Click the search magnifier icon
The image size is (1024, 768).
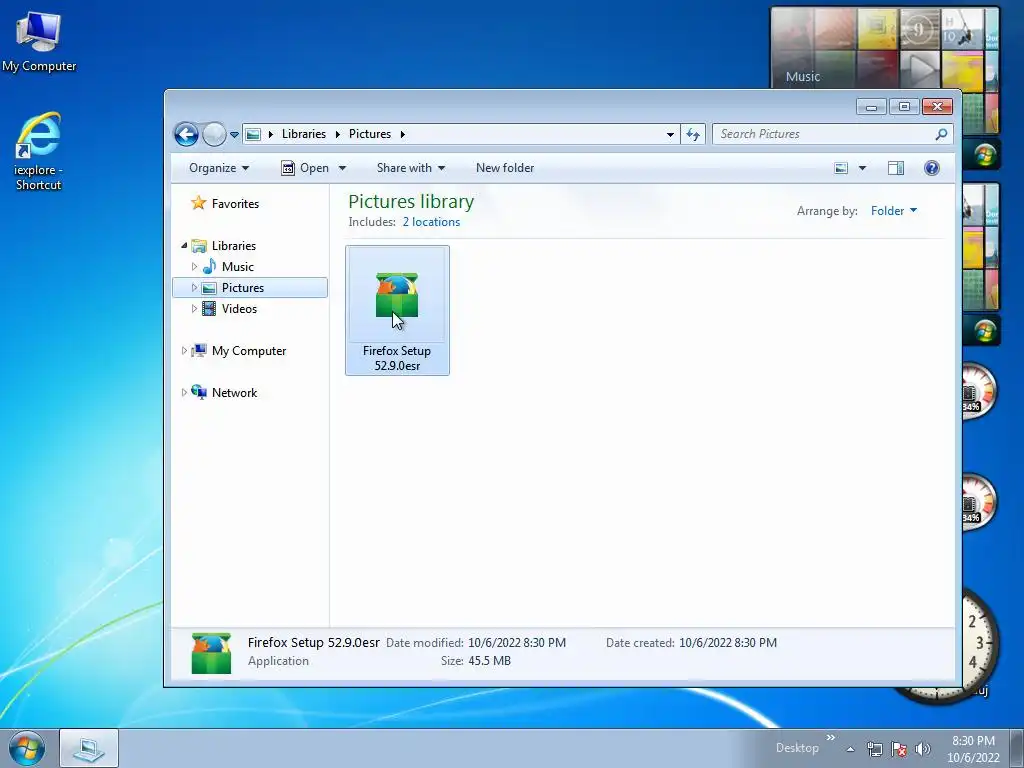tap(941, 134)
